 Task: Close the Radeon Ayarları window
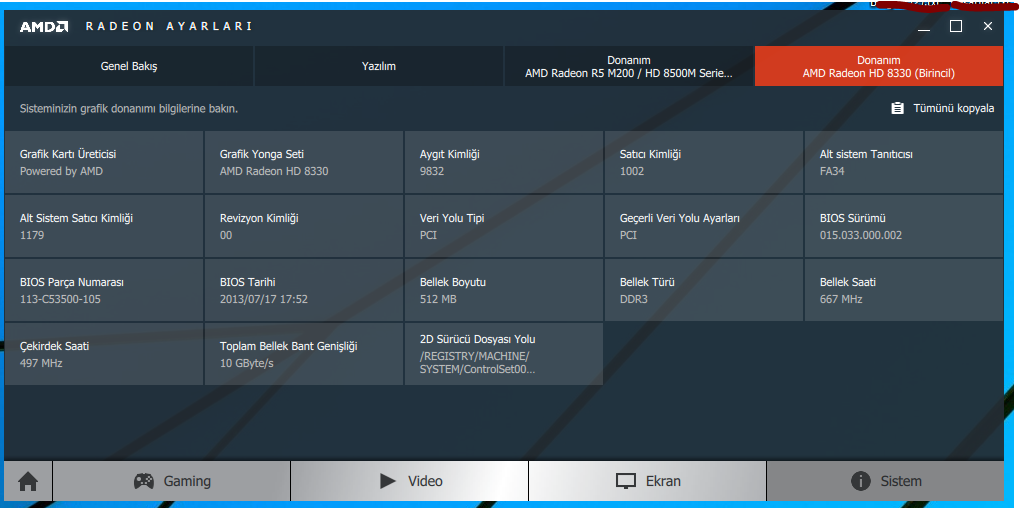coord(988,27)
